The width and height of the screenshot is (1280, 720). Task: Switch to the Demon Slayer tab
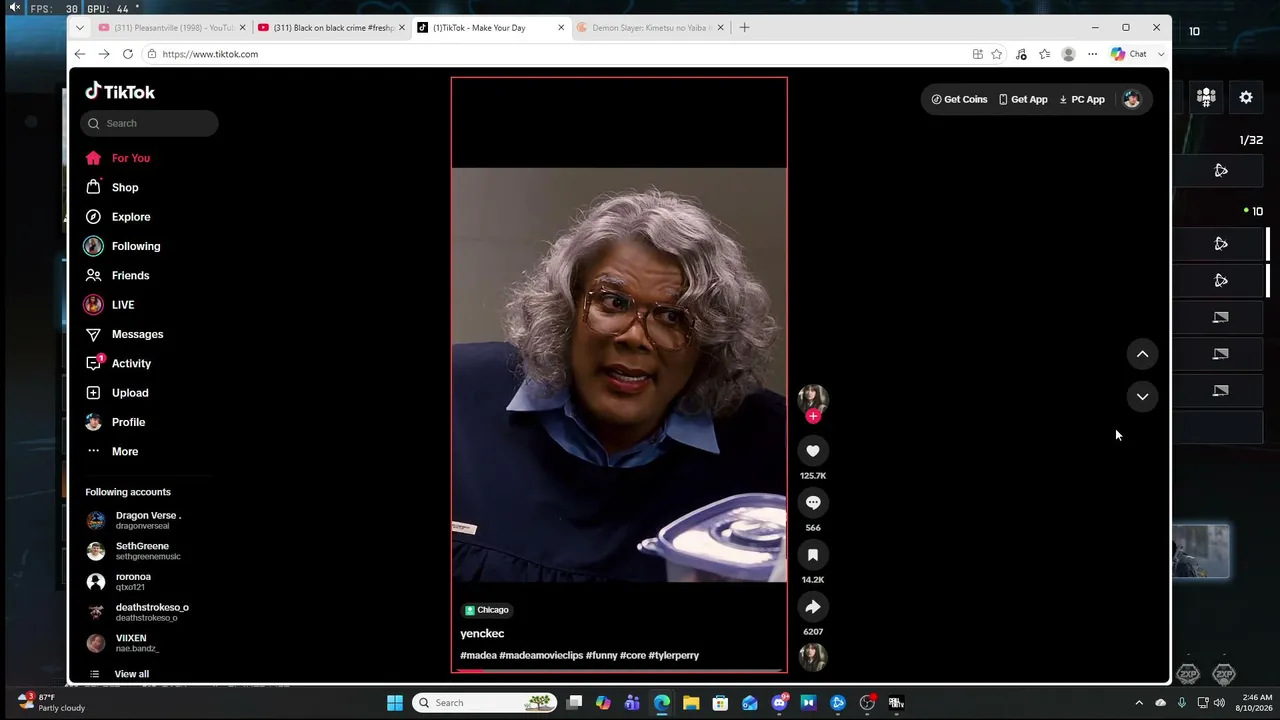click(651, 28)
